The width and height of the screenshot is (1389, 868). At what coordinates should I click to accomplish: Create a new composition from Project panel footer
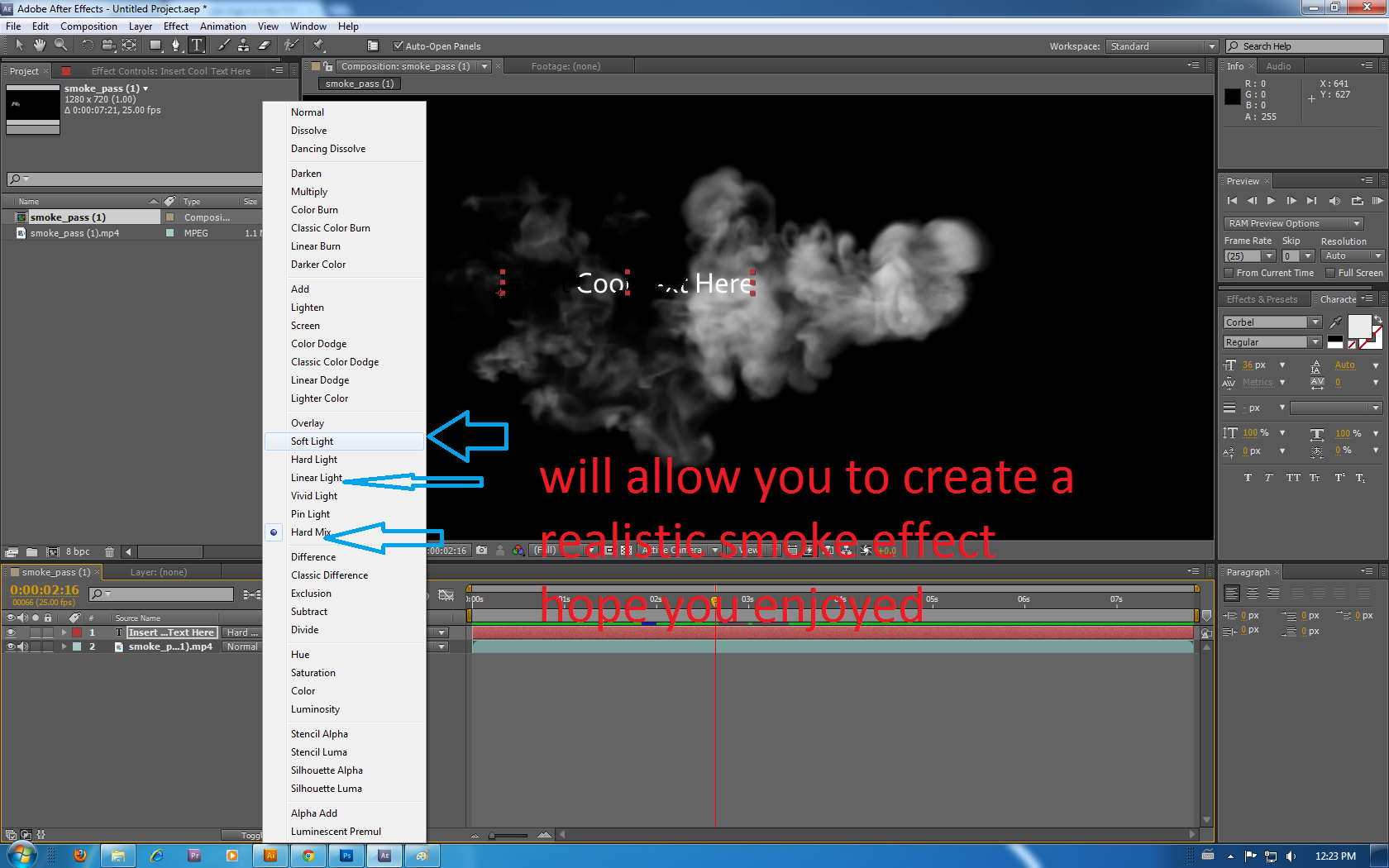52,551
